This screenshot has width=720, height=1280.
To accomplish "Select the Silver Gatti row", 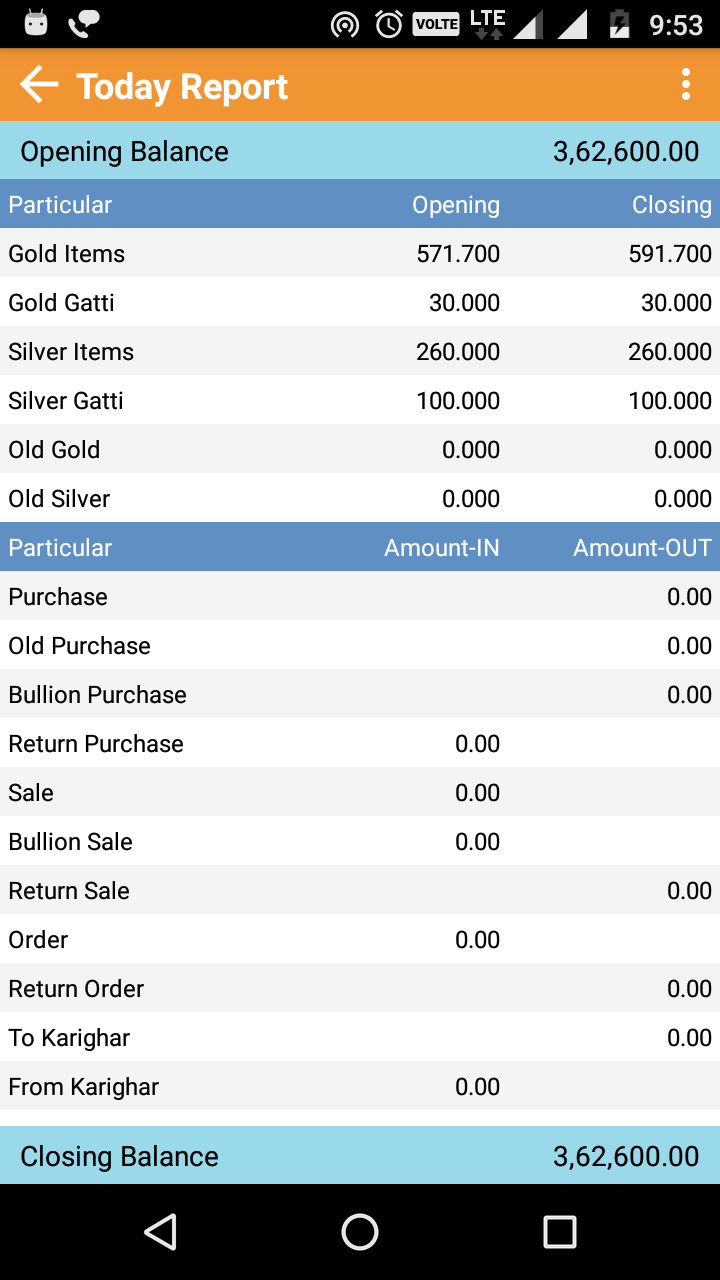I will tap(360, 401).
